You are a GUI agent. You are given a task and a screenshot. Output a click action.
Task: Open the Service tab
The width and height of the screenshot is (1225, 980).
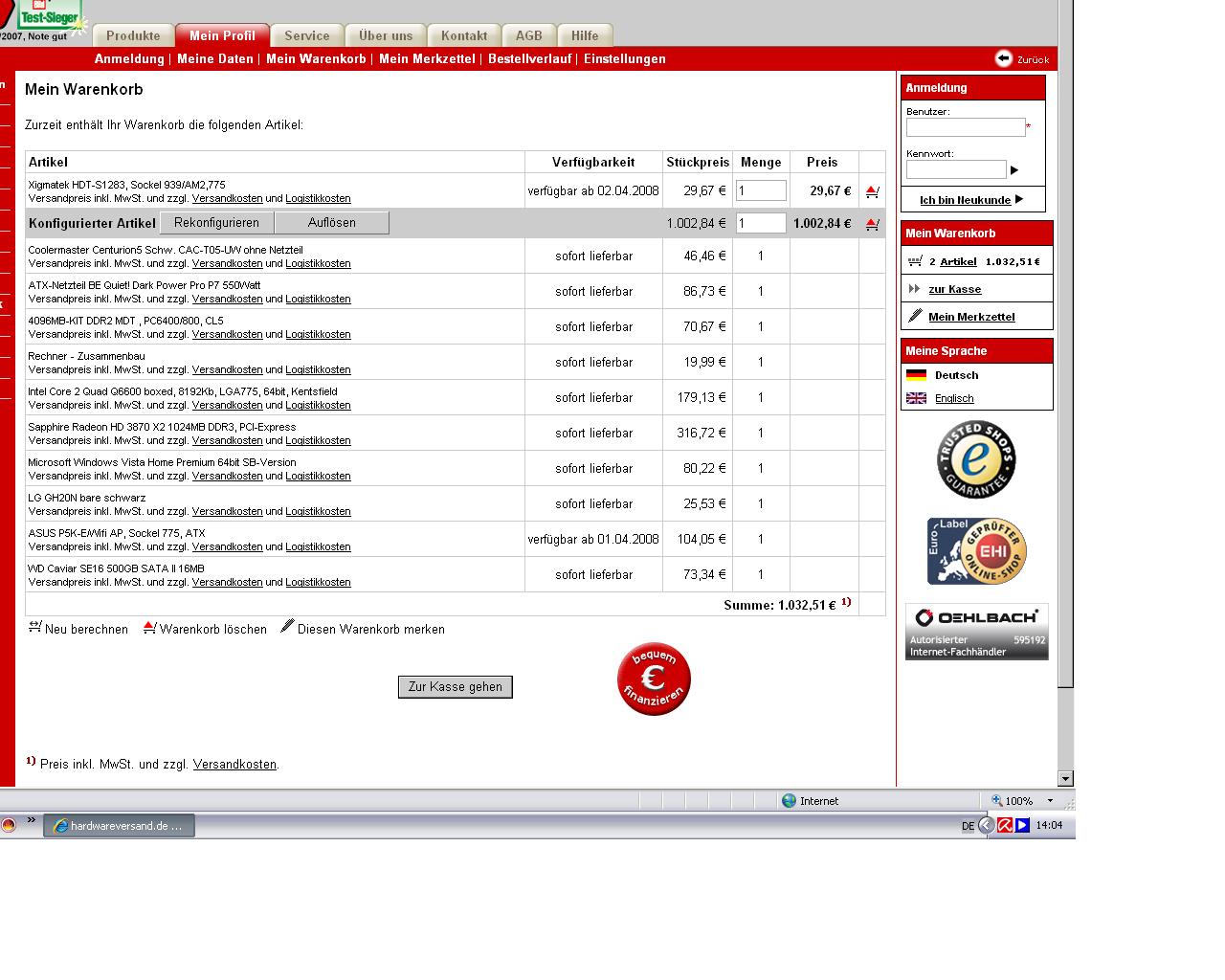coord(307,35)
